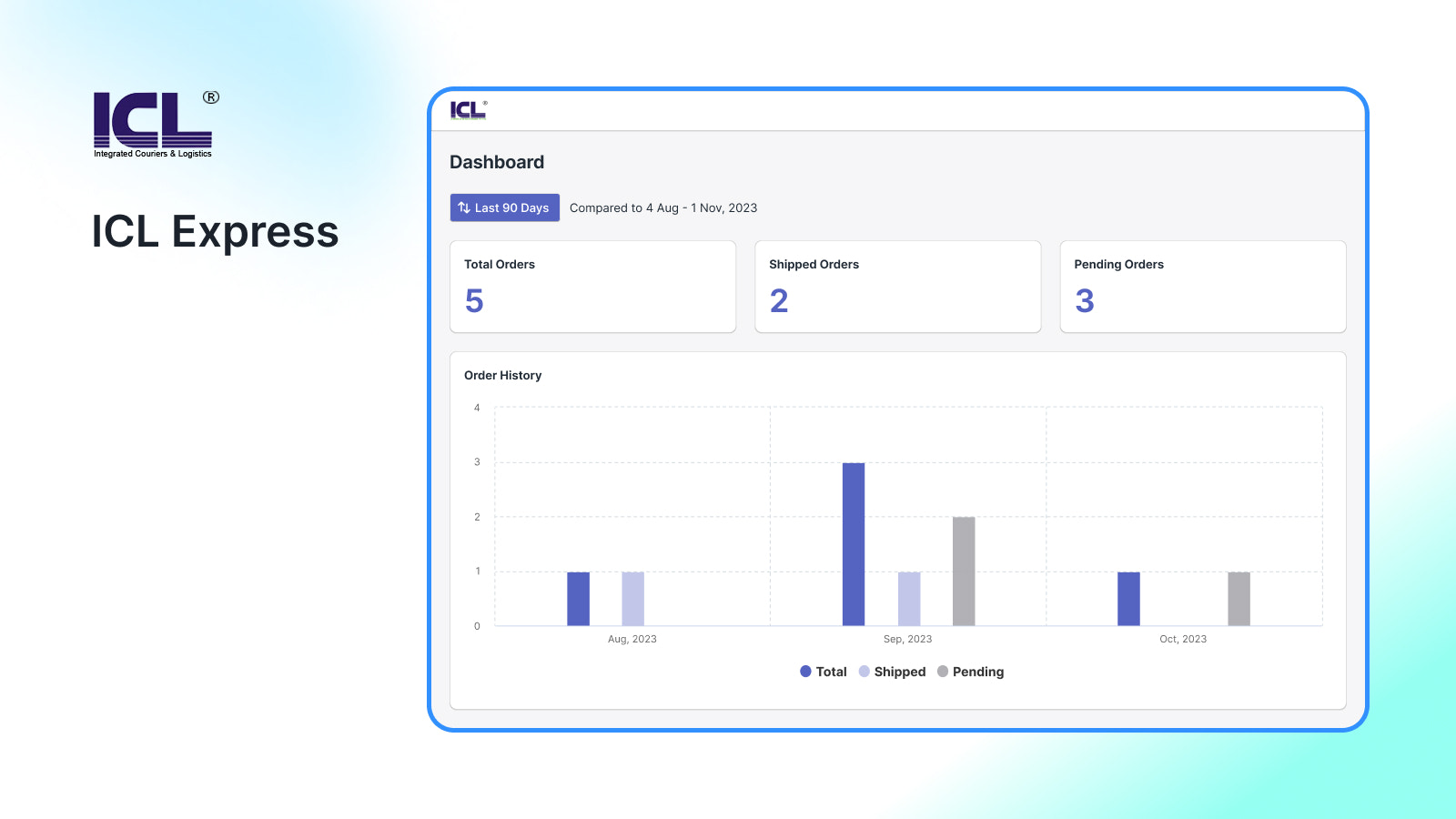
Task: Click the Aug 2023 Shipped bar
Action: click(x=633, y=599)
